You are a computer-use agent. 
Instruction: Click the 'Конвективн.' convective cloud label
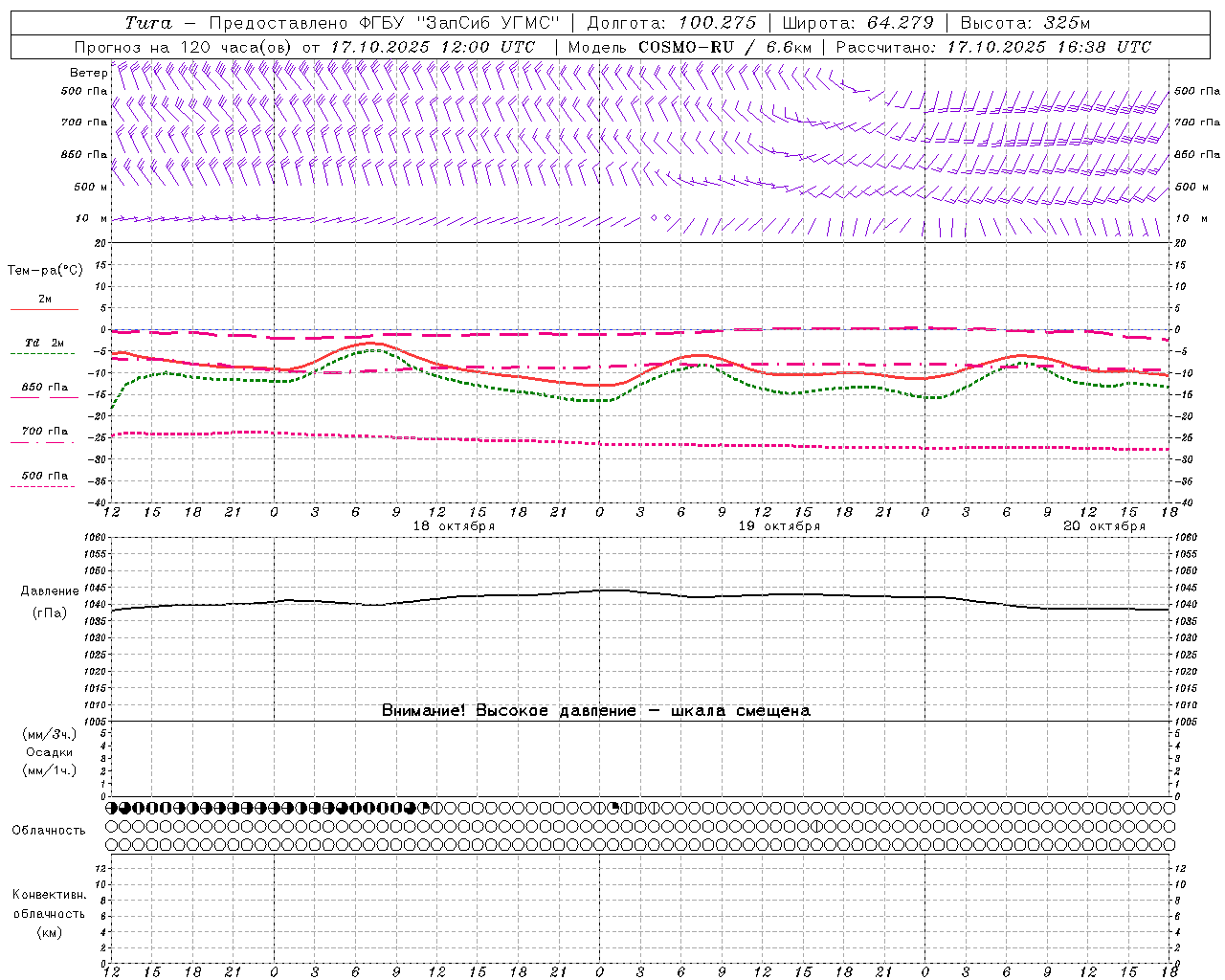(50, 895)
